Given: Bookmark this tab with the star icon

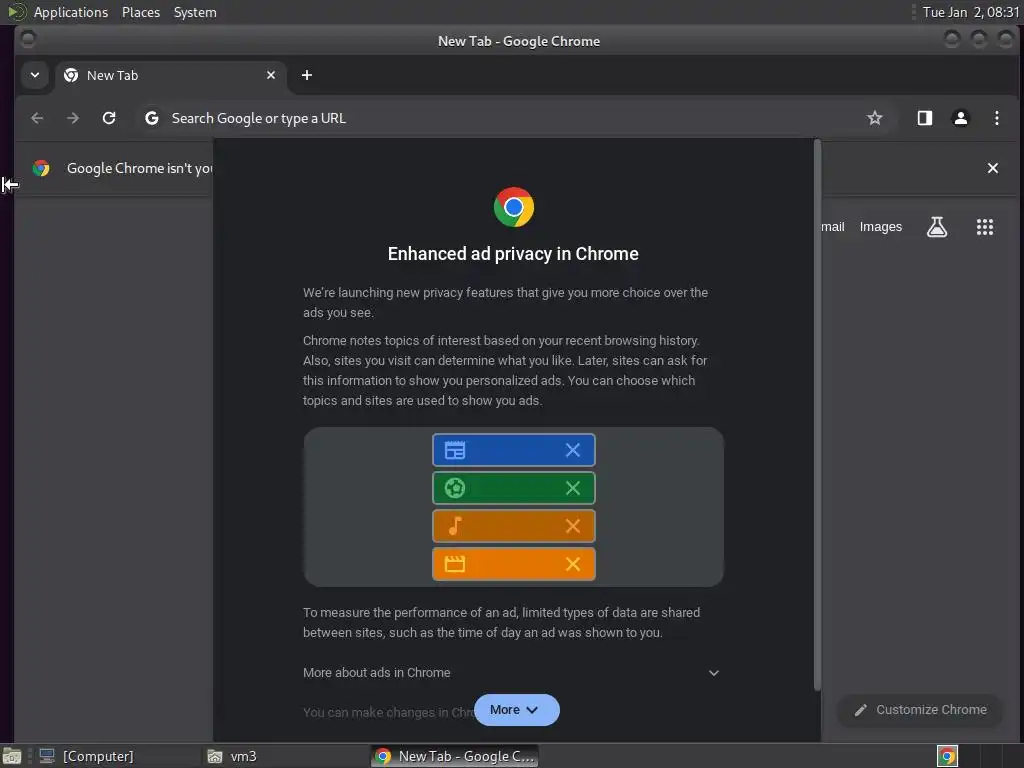Looking at the screenshot, I should [x=874, y=118].
